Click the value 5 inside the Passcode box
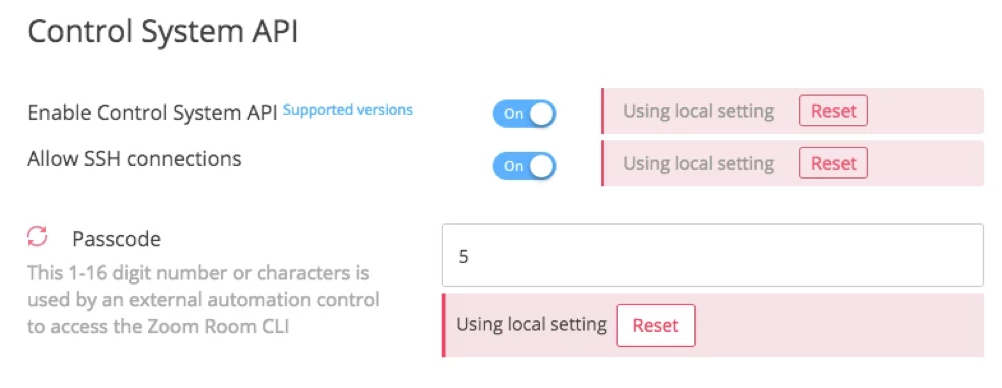 pyautogui.click(x=463, y=257)
